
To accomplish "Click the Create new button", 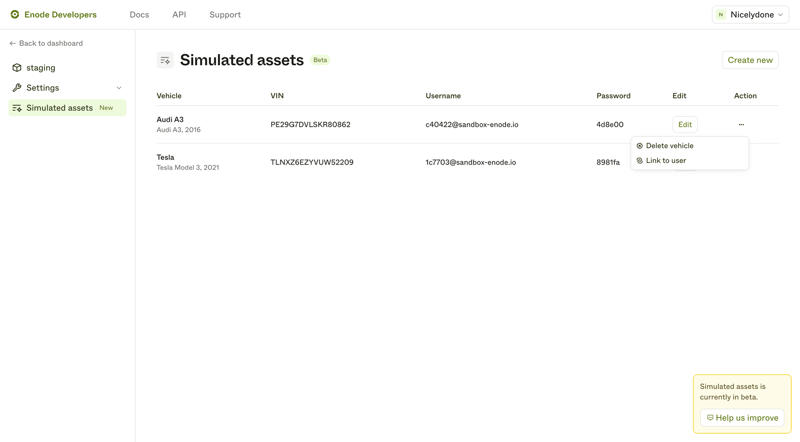I will (x=750, y=60).
